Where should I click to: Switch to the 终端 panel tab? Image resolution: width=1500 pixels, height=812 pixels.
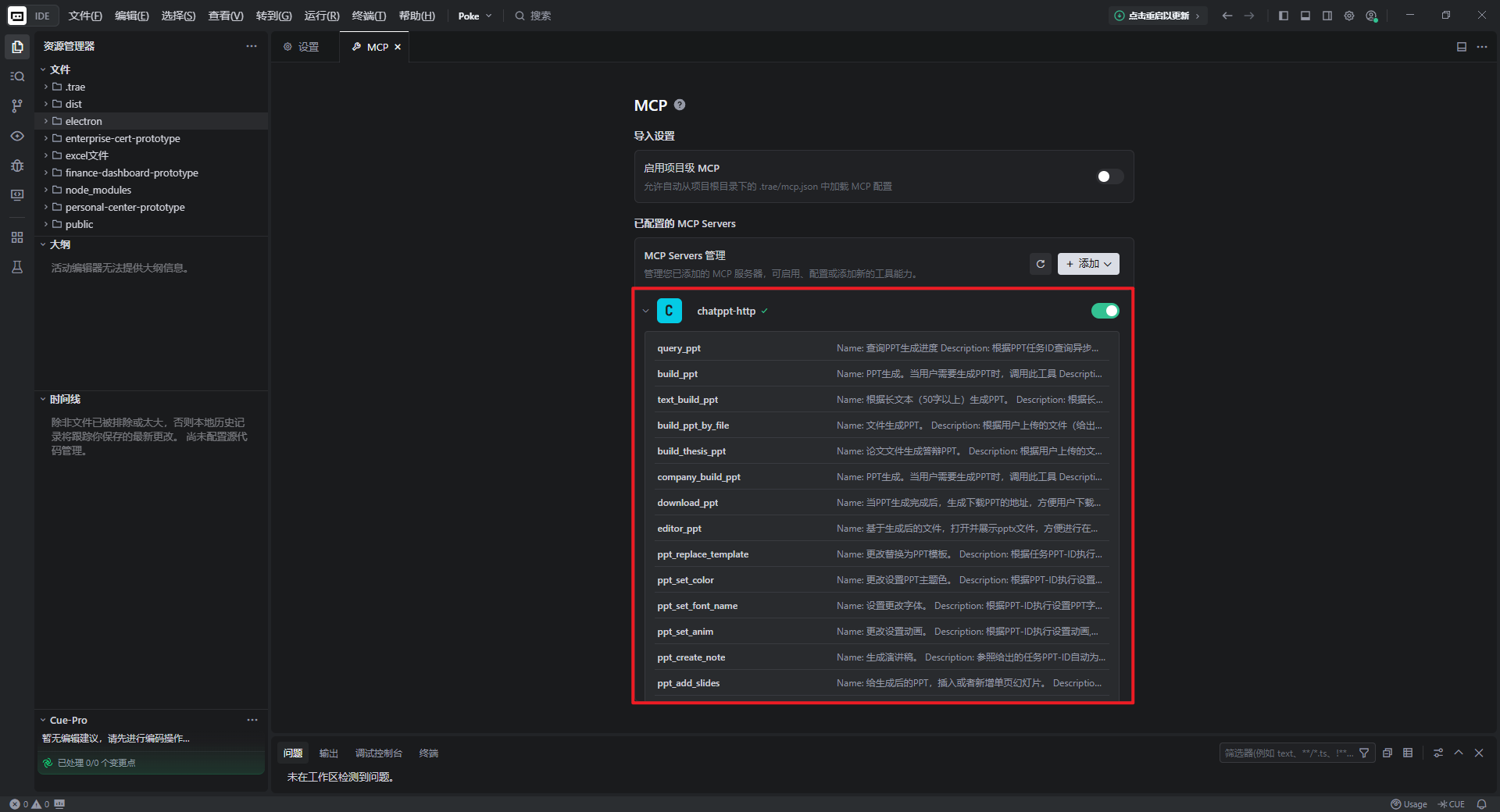point(429,753)
